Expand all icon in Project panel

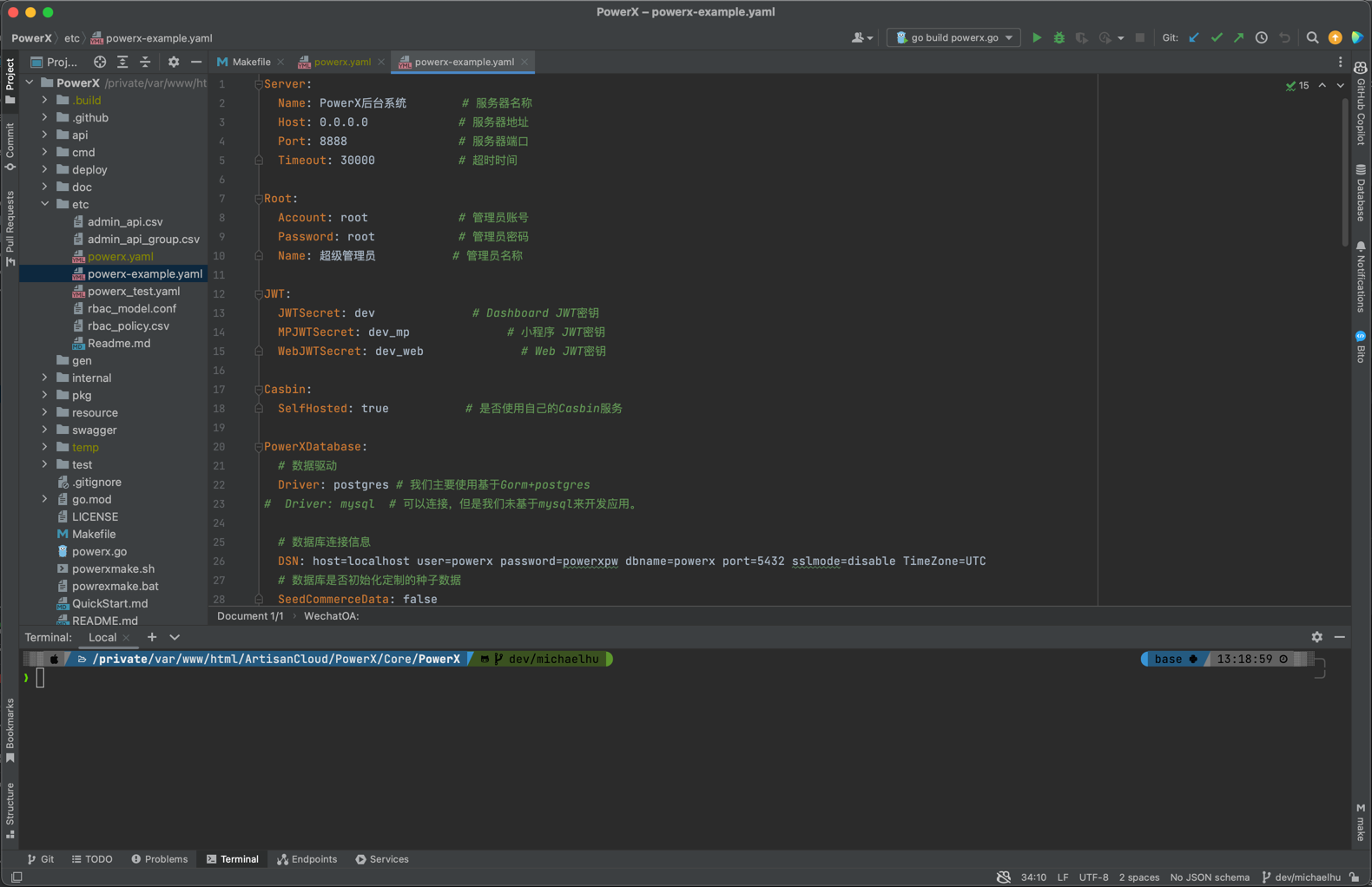pos(122,62)
